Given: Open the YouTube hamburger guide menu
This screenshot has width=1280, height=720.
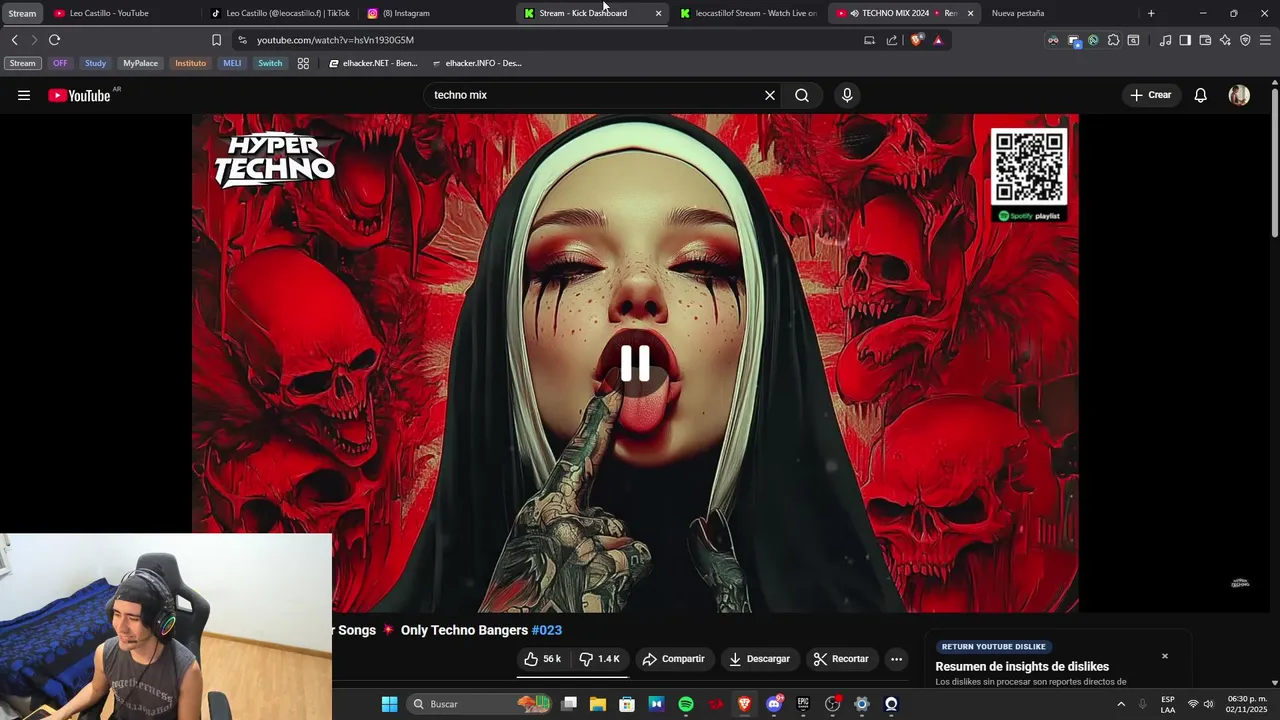Looking at the screenshot, I should click(x=24, y=95).
